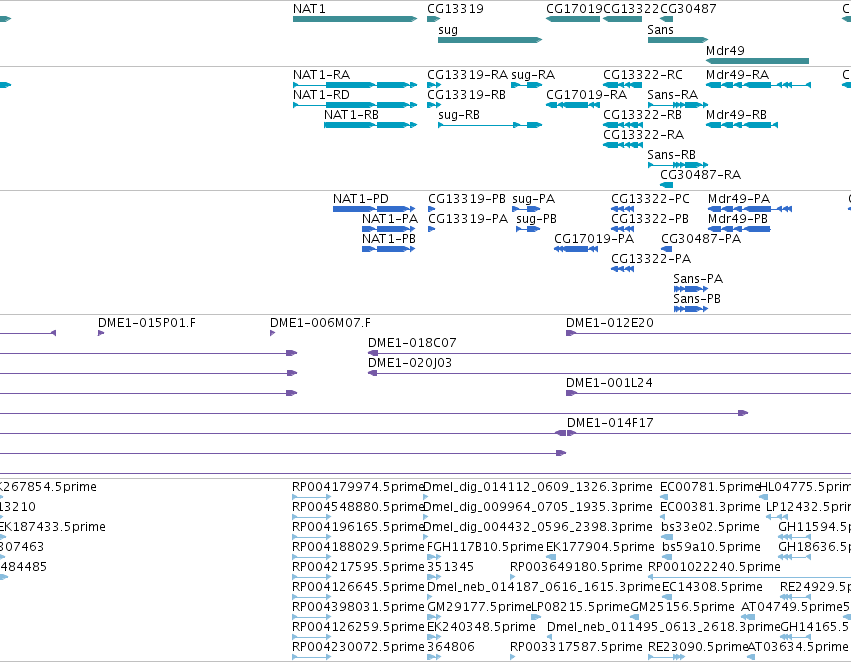The width and height of the screenshot is (851, 662).
Task: Select the RP004548880.5prime EST label
Action: [x=358, y=507]
